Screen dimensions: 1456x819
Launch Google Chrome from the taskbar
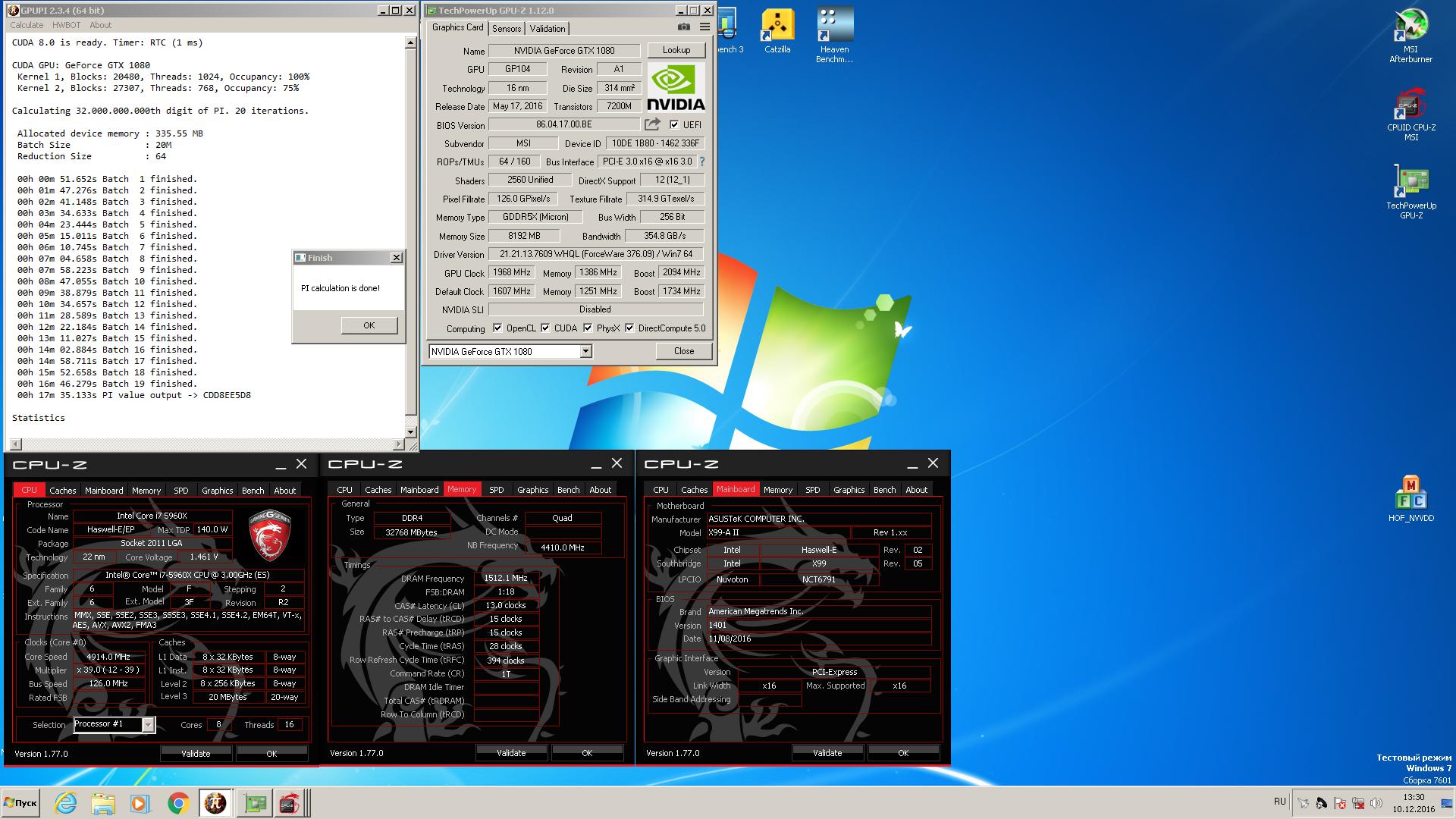click(178, 803)
